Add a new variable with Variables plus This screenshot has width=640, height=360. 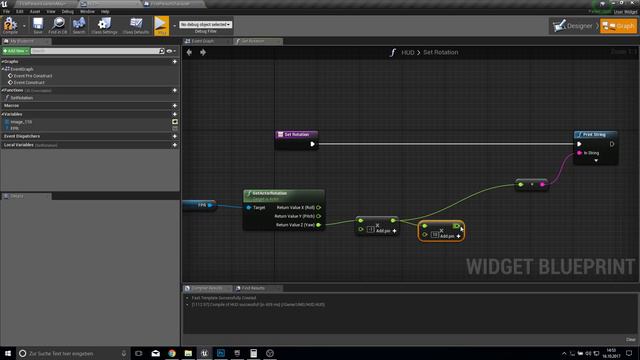click(175, 114)
